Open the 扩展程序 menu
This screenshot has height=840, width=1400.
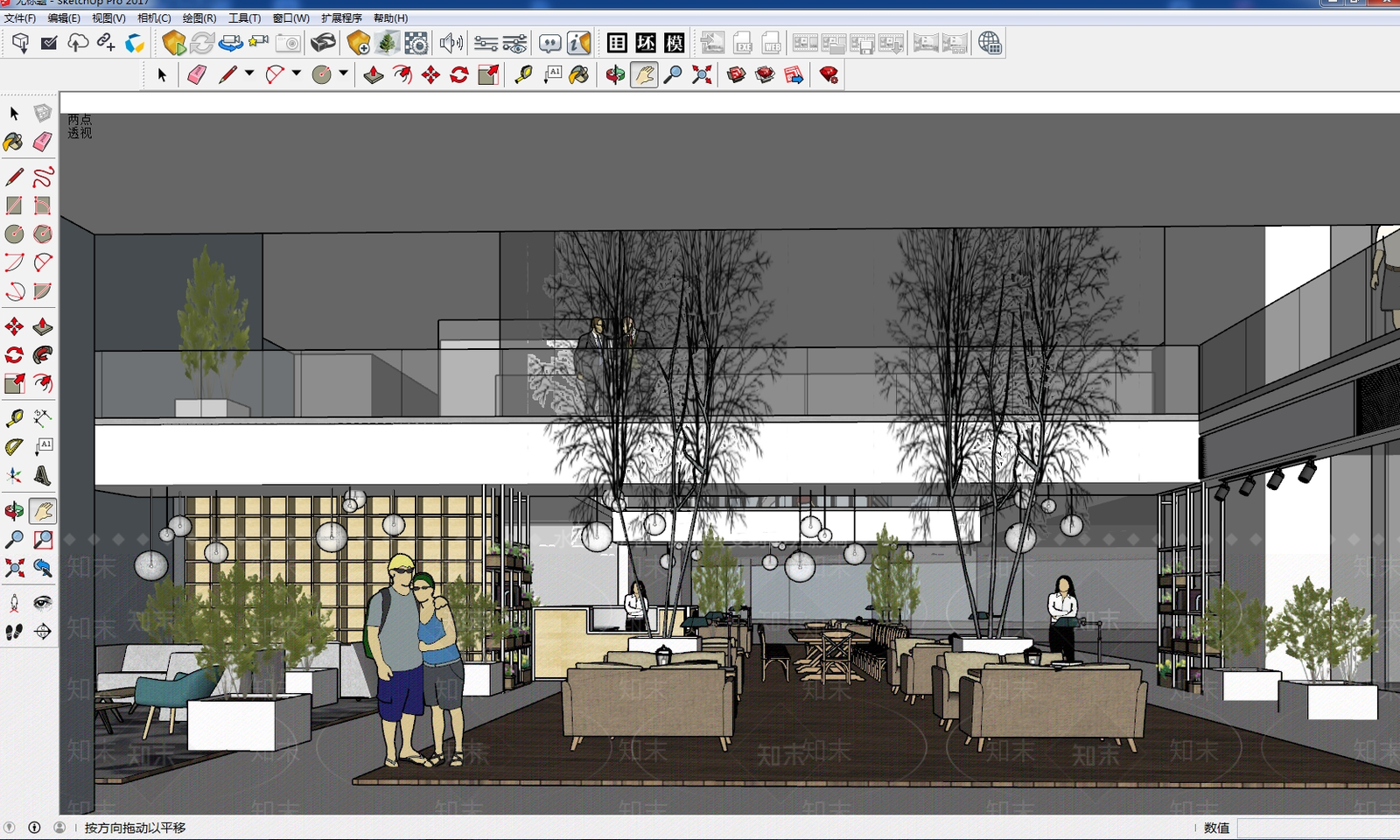coord(341,17)
